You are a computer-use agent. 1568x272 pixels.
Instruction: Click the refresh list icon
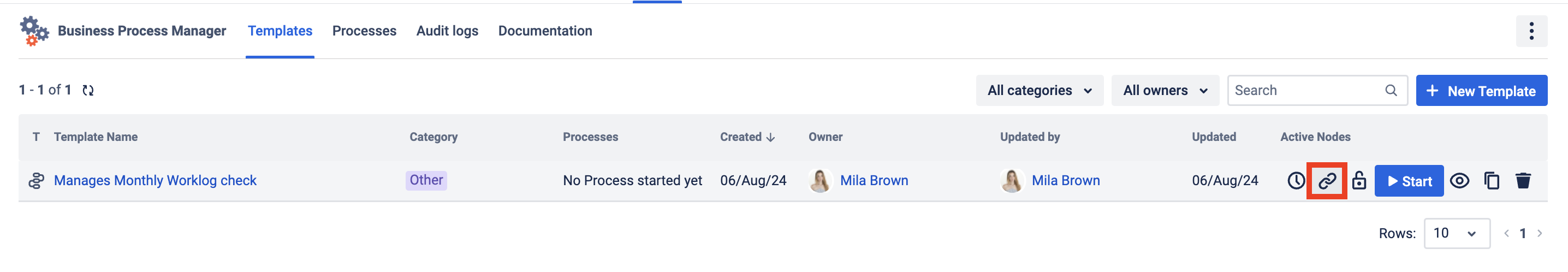88,91
